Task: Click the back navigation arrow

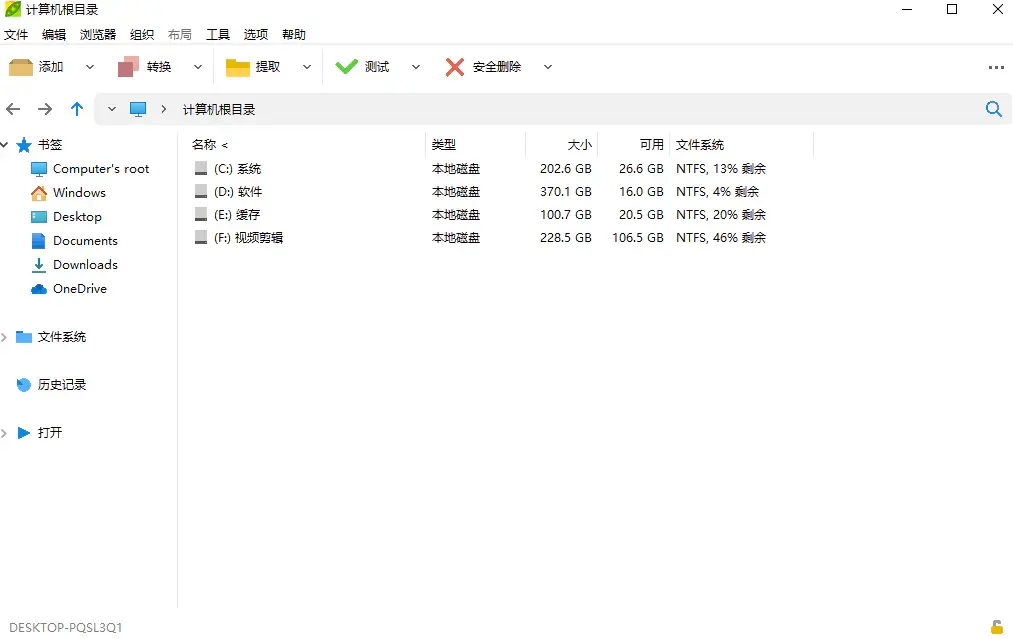Action: tap(13, 109)
